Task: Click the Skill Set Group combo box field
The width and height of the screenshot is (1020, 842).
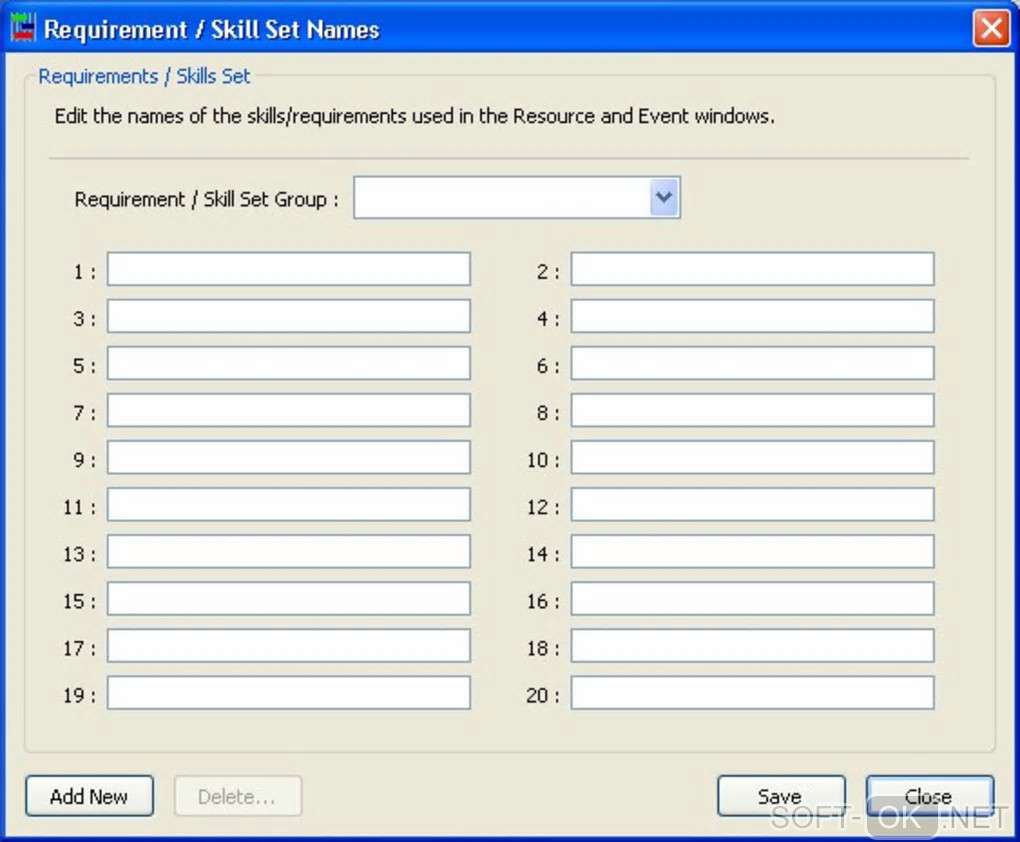Action: pyautogui.click(x=502, y=198)
